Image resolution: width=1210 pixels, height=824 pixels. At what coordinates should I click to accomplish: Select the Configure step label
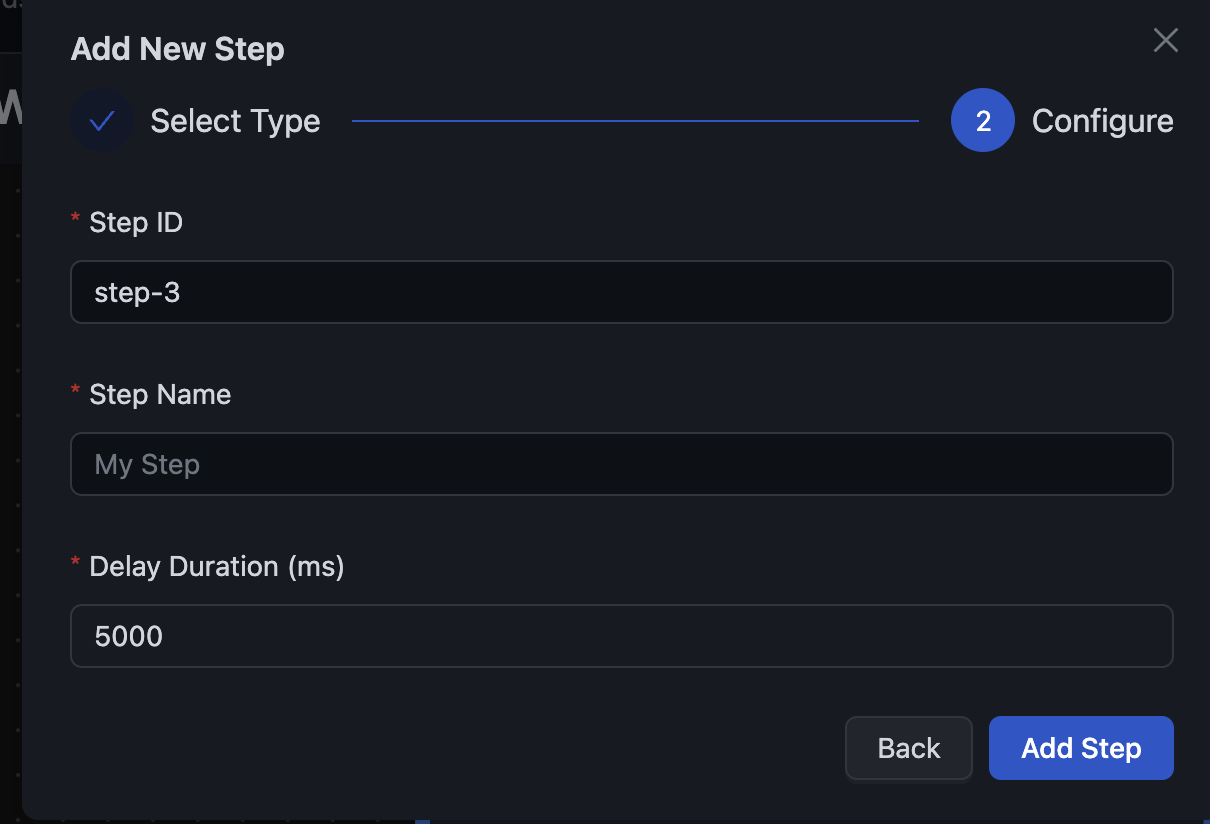pos(1102,121)
